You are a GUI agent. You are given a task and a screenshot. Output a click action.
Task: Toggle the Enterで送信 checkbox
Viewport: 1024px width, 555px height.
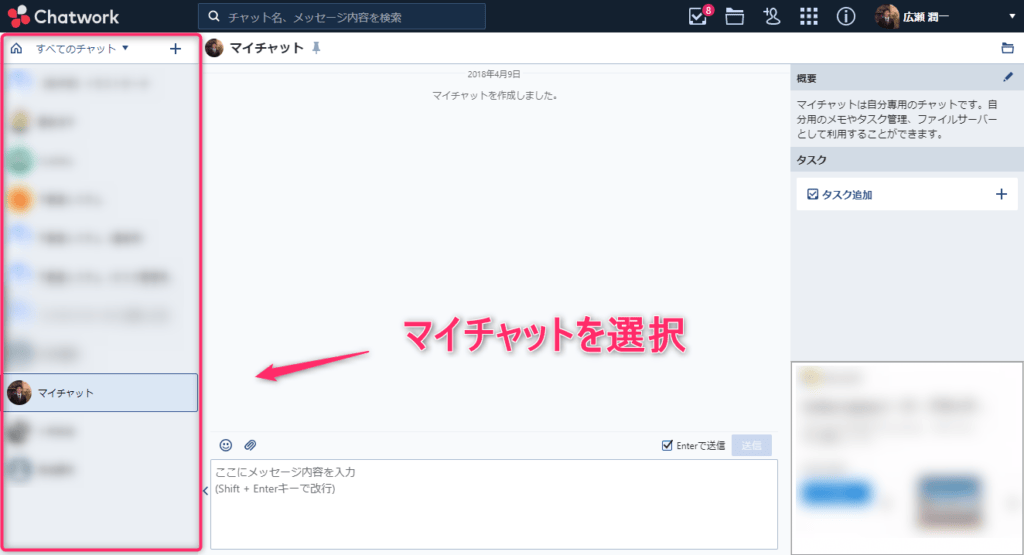[x=667, y=445]
